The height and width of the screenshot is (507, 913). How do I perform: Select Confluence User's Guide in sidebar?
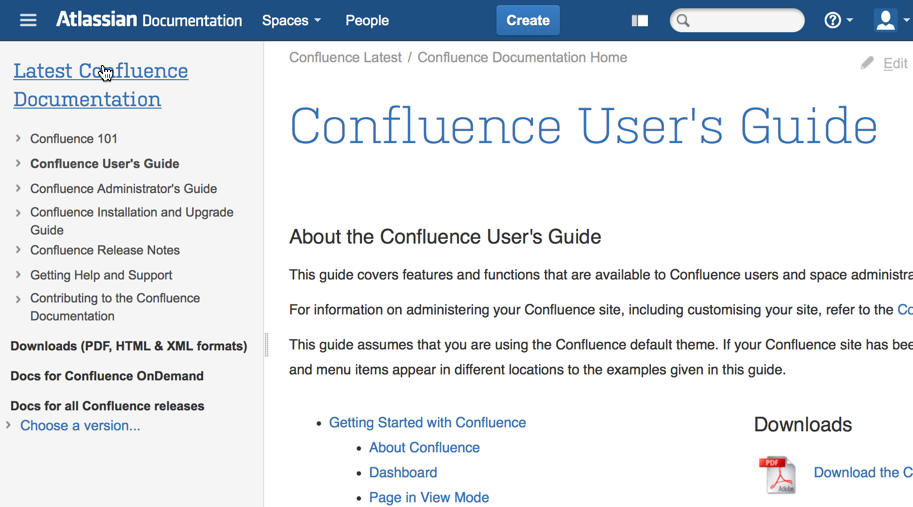105,164
